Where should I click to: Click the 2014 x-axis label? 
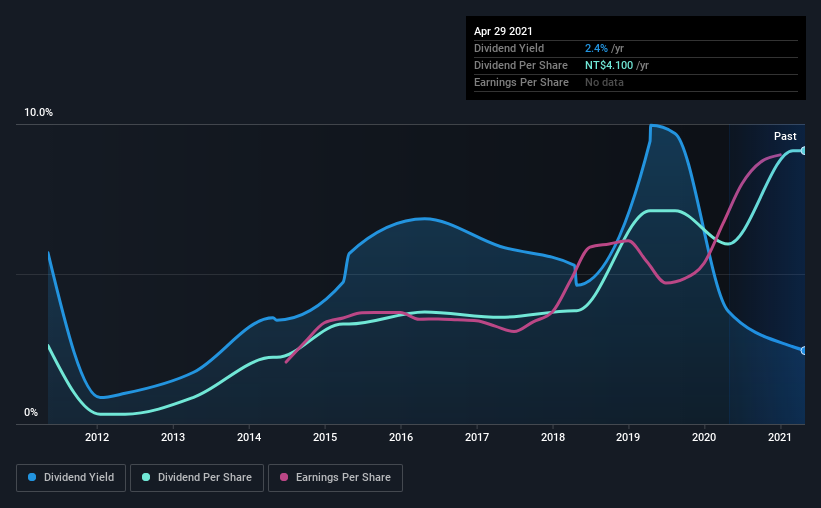(249, 437)
